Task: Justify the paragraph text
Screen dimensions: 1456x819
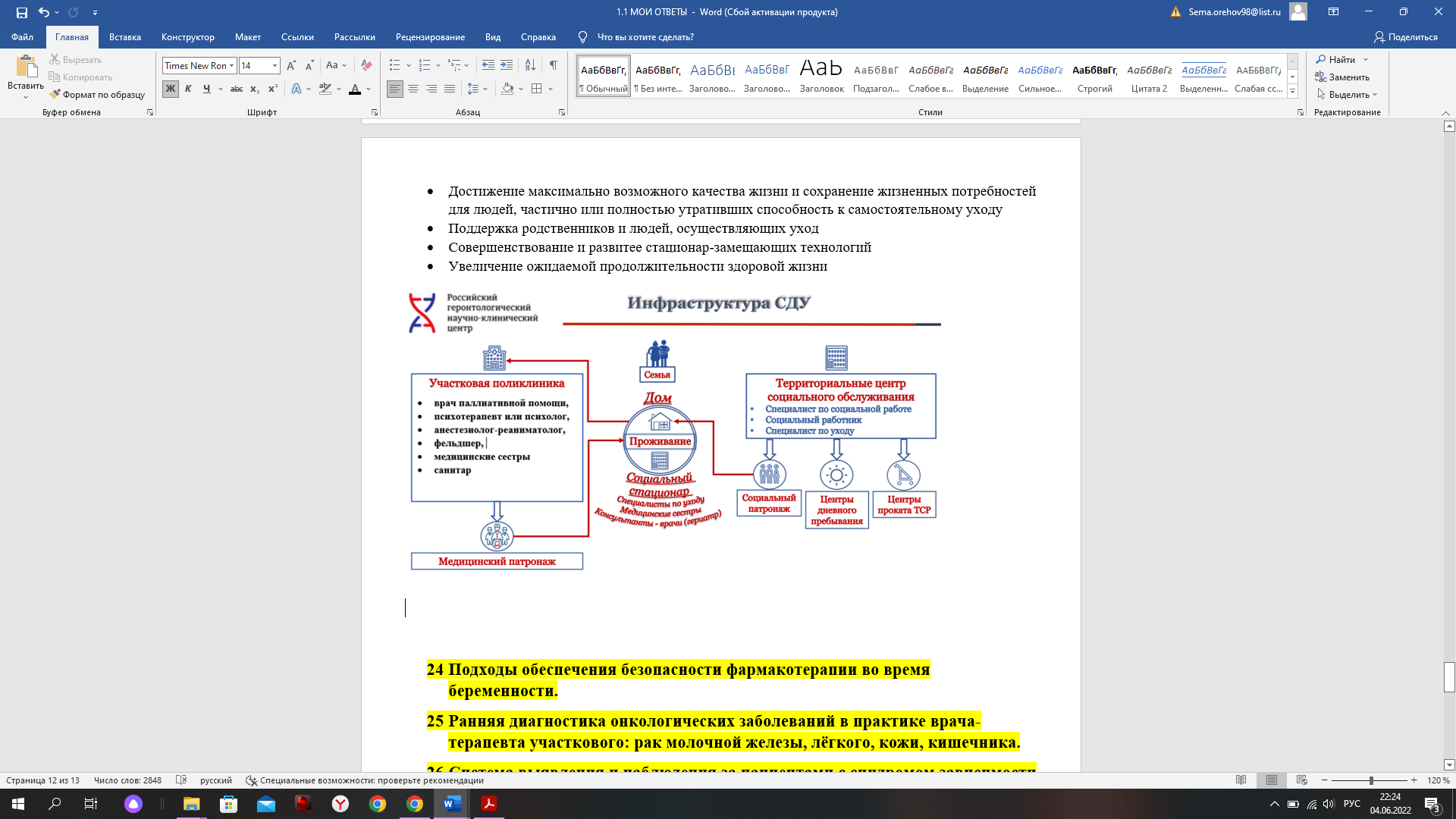Action: click(450, 89)
